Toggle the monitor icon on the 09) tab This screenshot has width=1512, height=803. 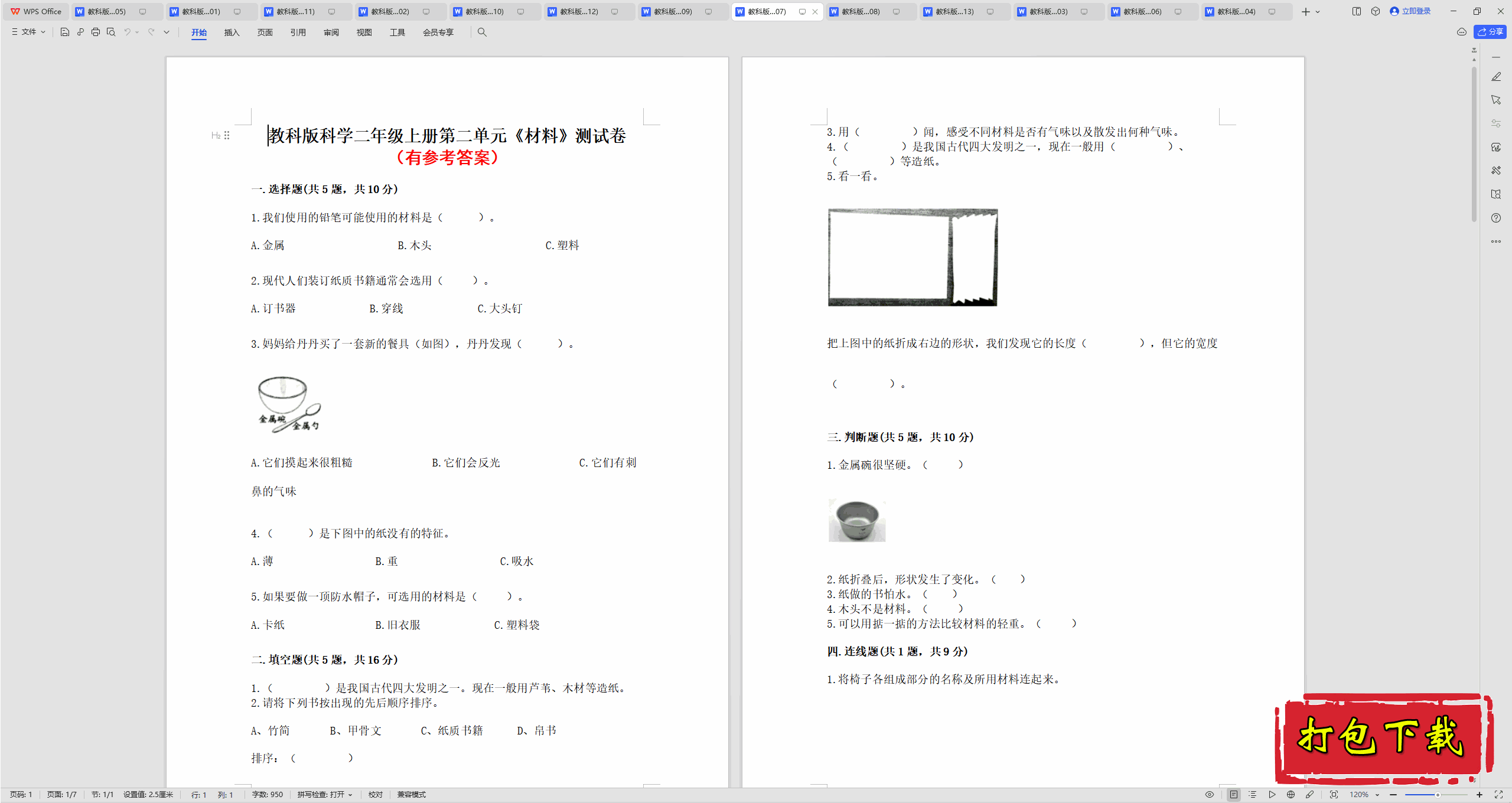tap(708, 12)
